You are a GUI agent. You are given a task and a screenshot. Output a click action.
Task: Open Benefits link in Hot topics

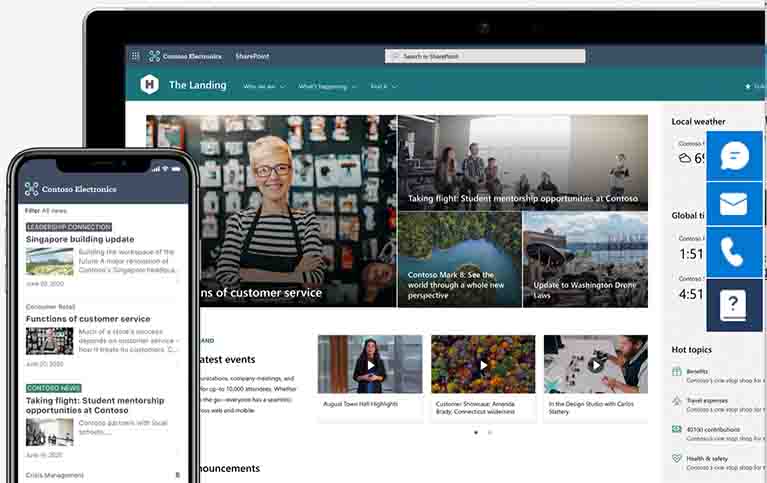(x=697, y=371)
